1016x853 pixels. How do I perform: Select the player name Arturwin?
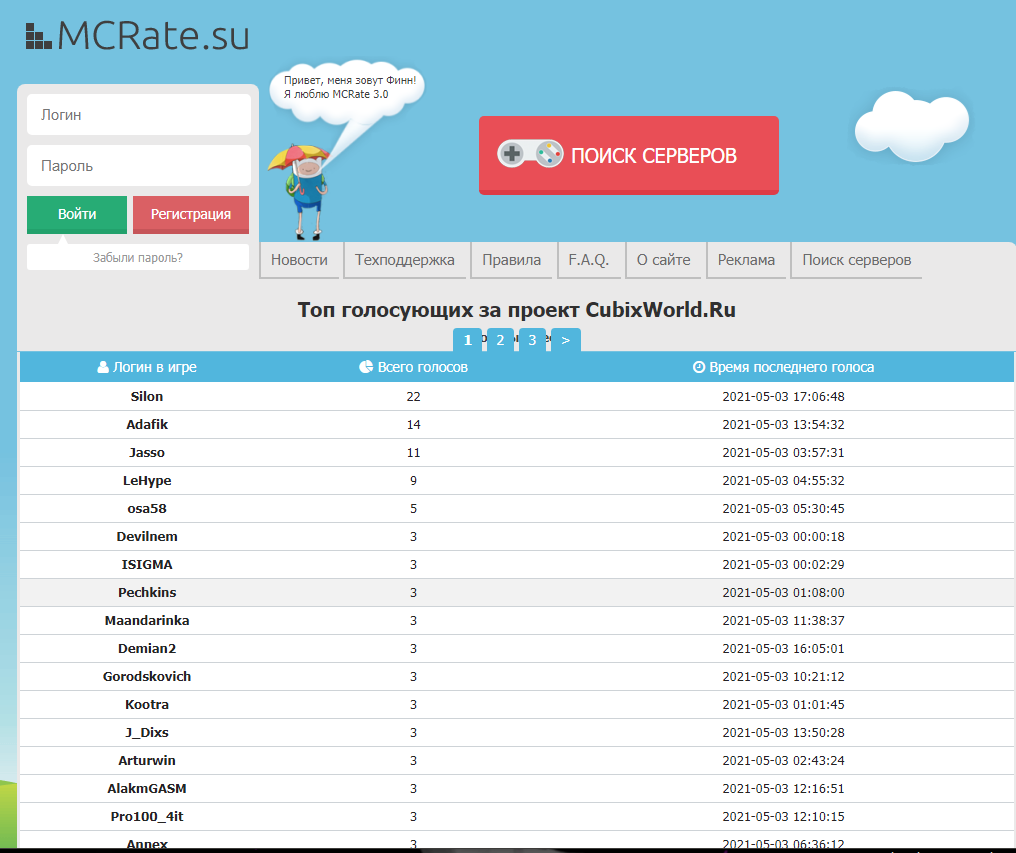(x=147, y=760)
